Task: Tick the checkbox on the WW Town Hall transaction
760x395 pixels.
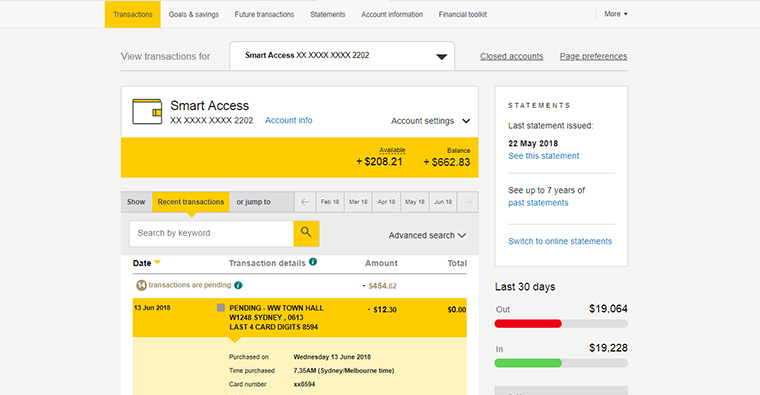Action: pyautogui.click(x=221, y=307)
